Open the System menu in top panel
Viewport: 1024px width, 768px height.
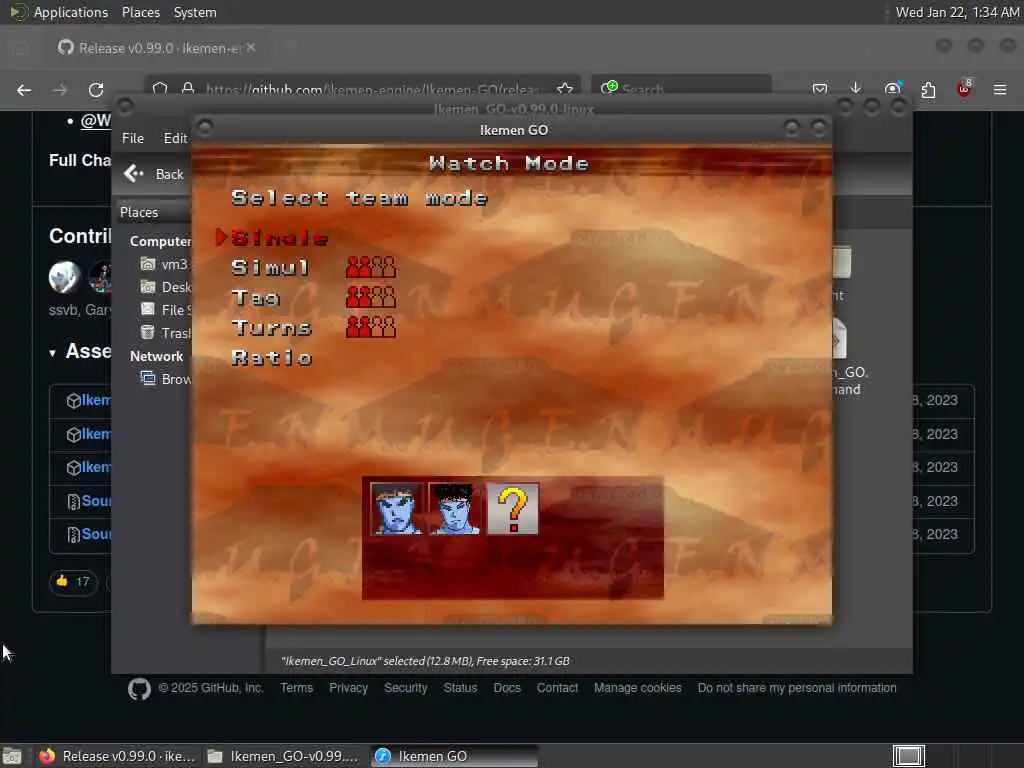pyautogui.click(x=195, y=12)
